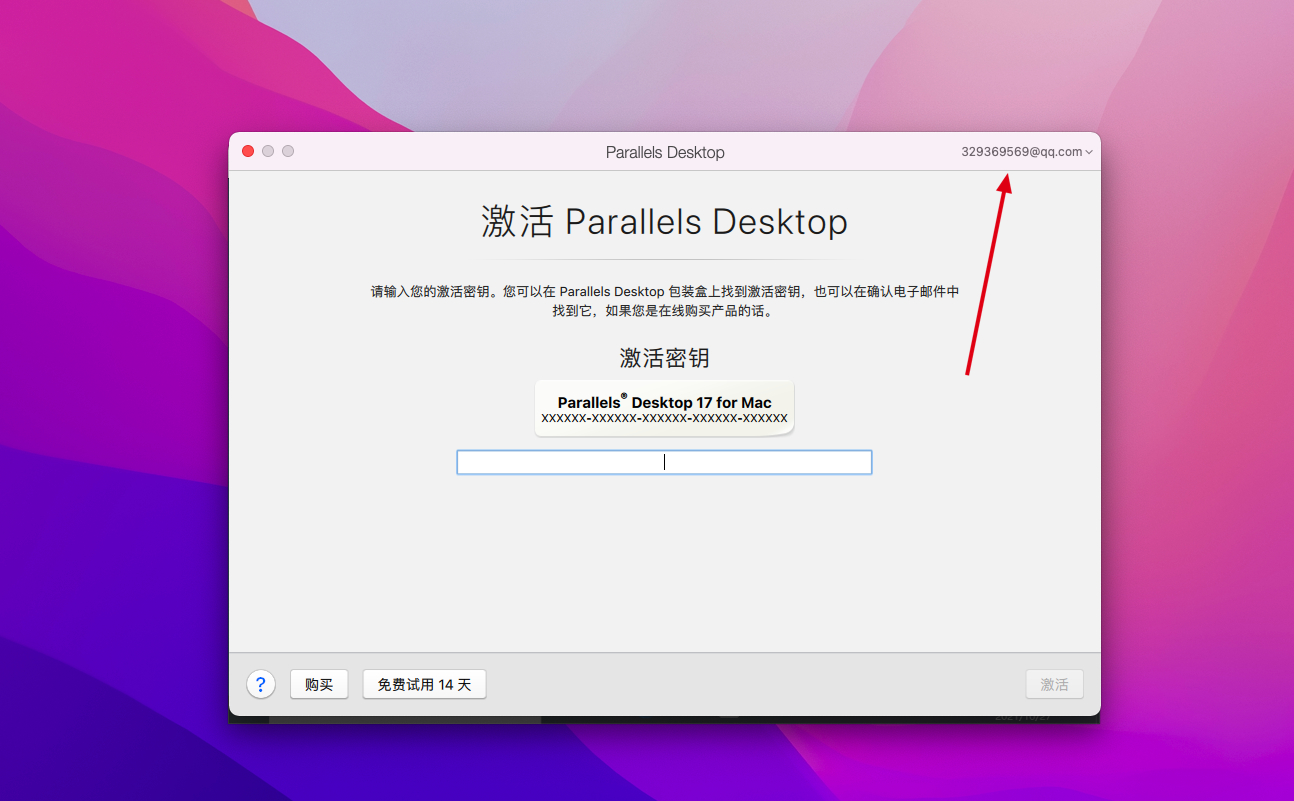Click the Parallels Desktop 17 for Mac key card

(x=664, y=407)
